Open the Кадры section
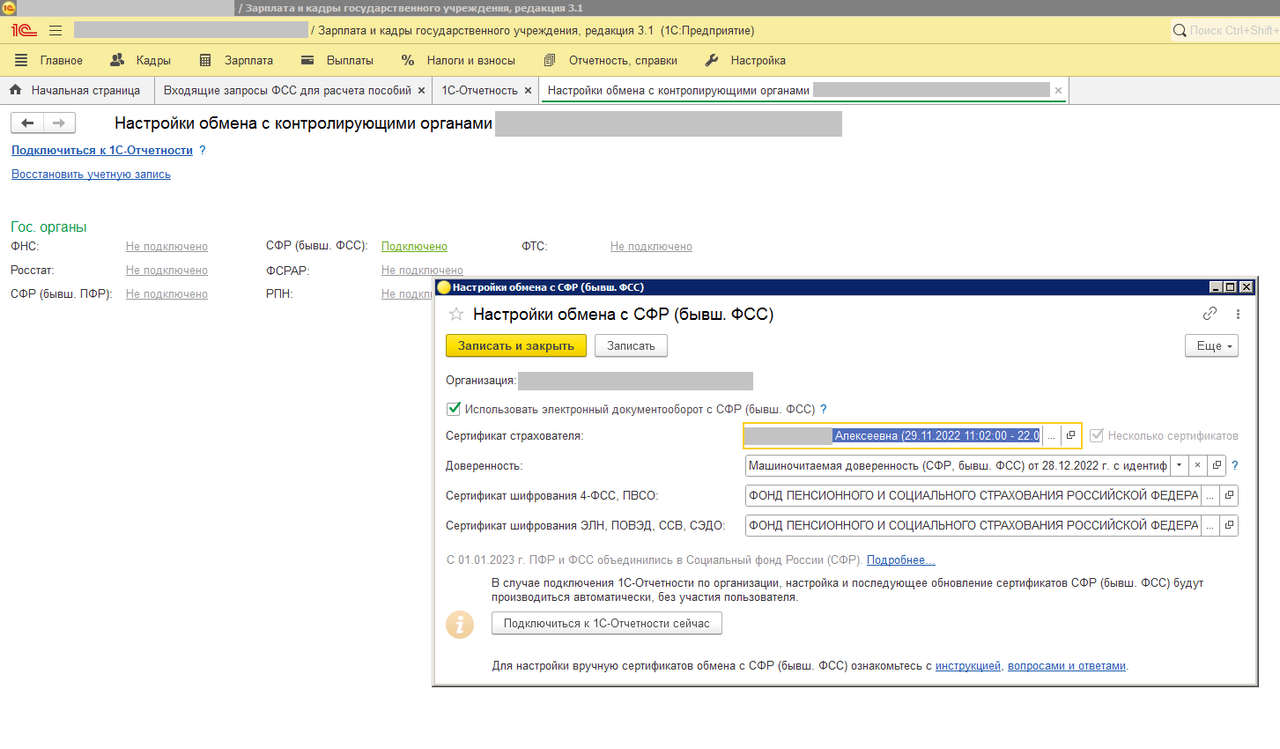 pos(140,60)
